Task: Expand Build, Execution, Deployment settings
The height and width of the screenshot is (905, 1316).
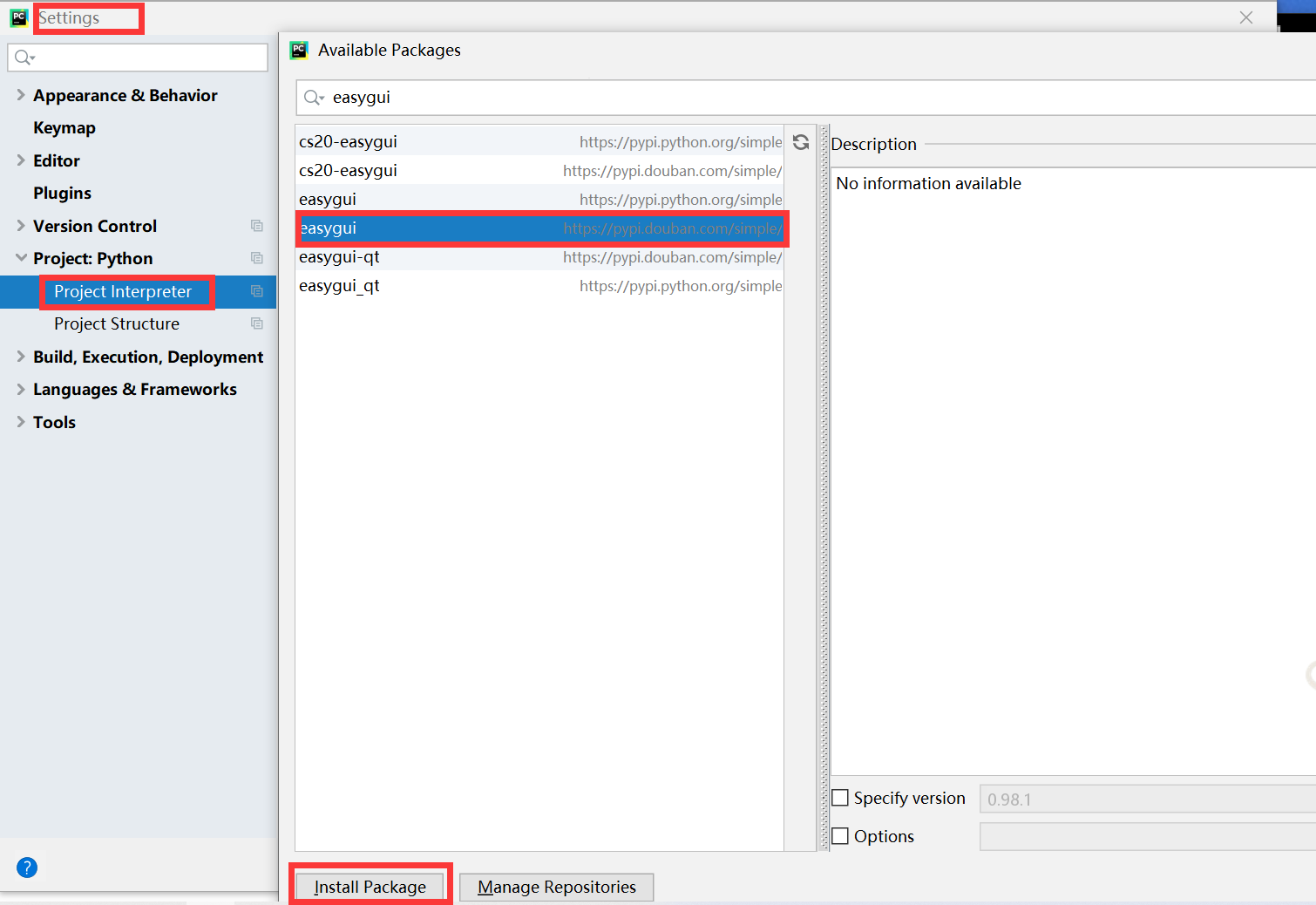Action: [20, 357]
